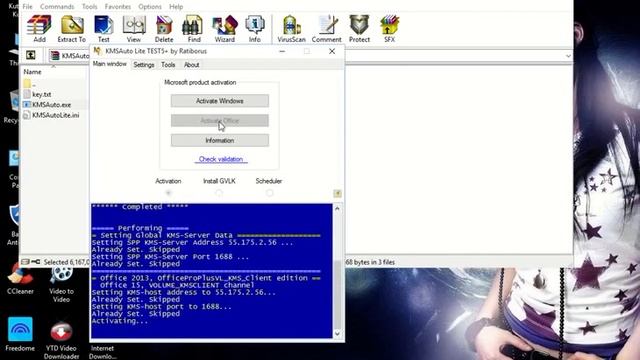Click the Add icon in WinRAR toolbar

coord(39,29)
